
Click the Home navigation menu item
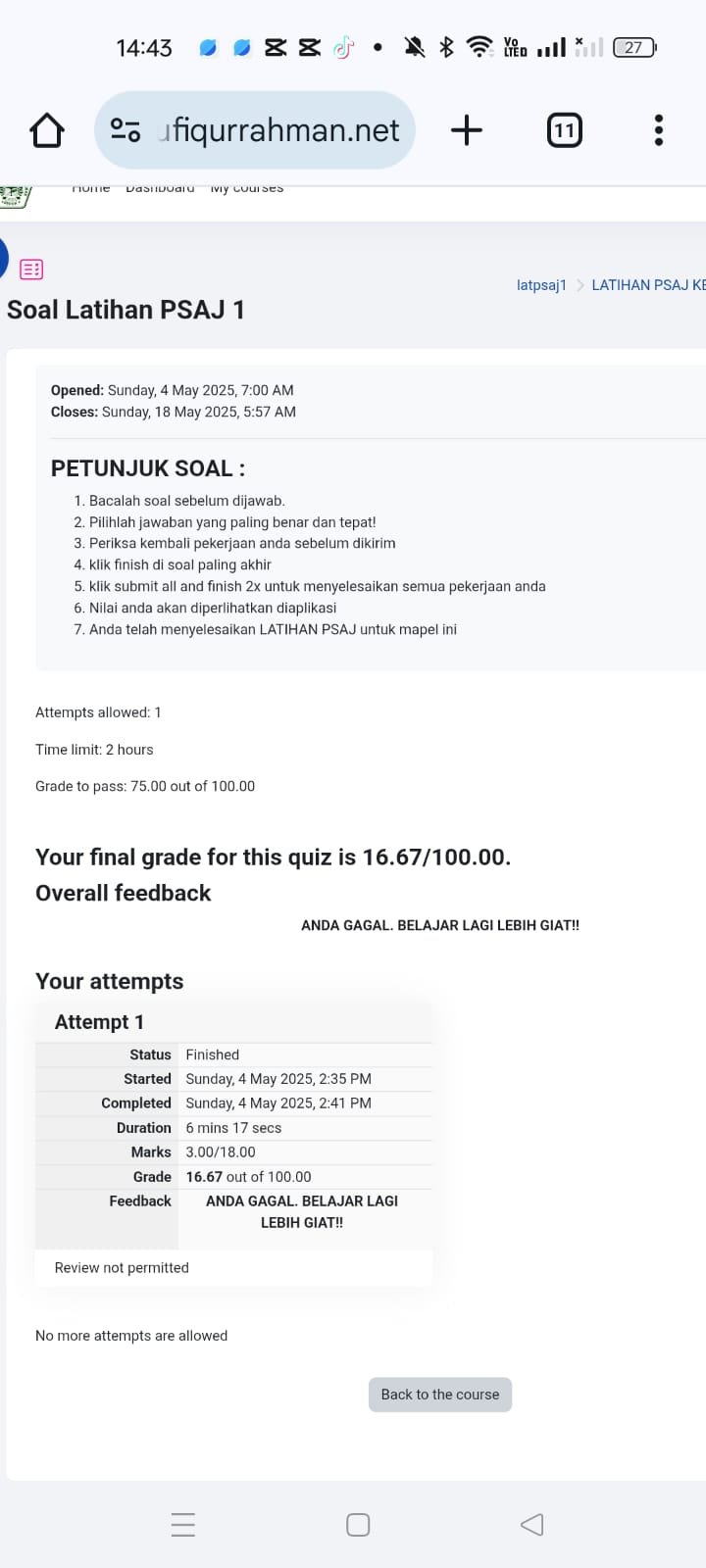[x=91, y=189]
